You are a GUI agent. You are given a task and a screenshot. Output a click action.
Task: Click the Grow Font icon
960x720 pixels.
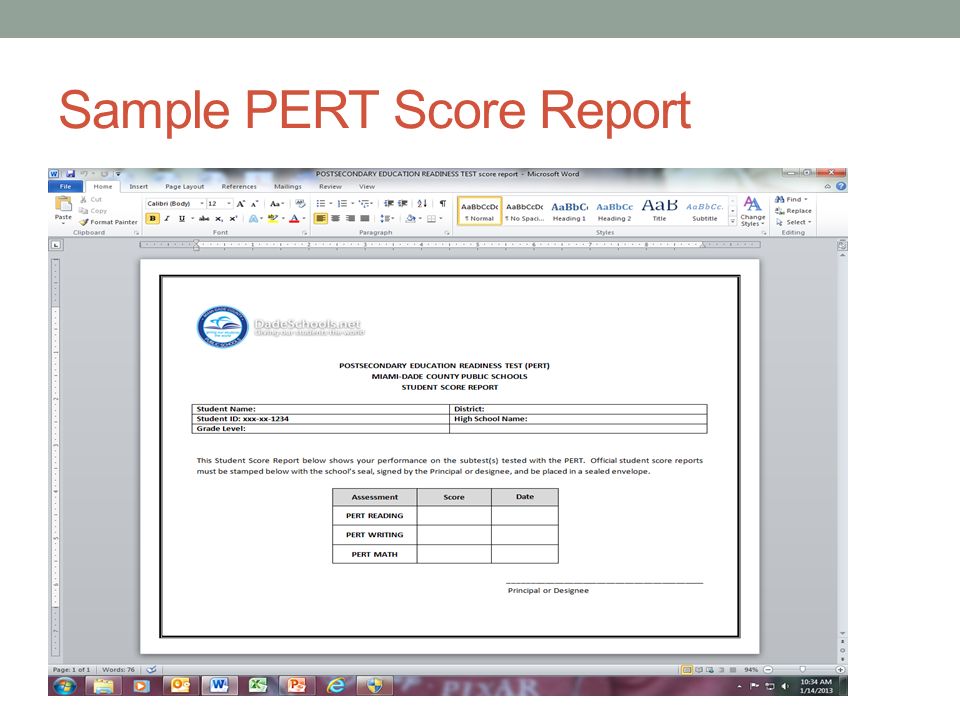pos(241,204)
